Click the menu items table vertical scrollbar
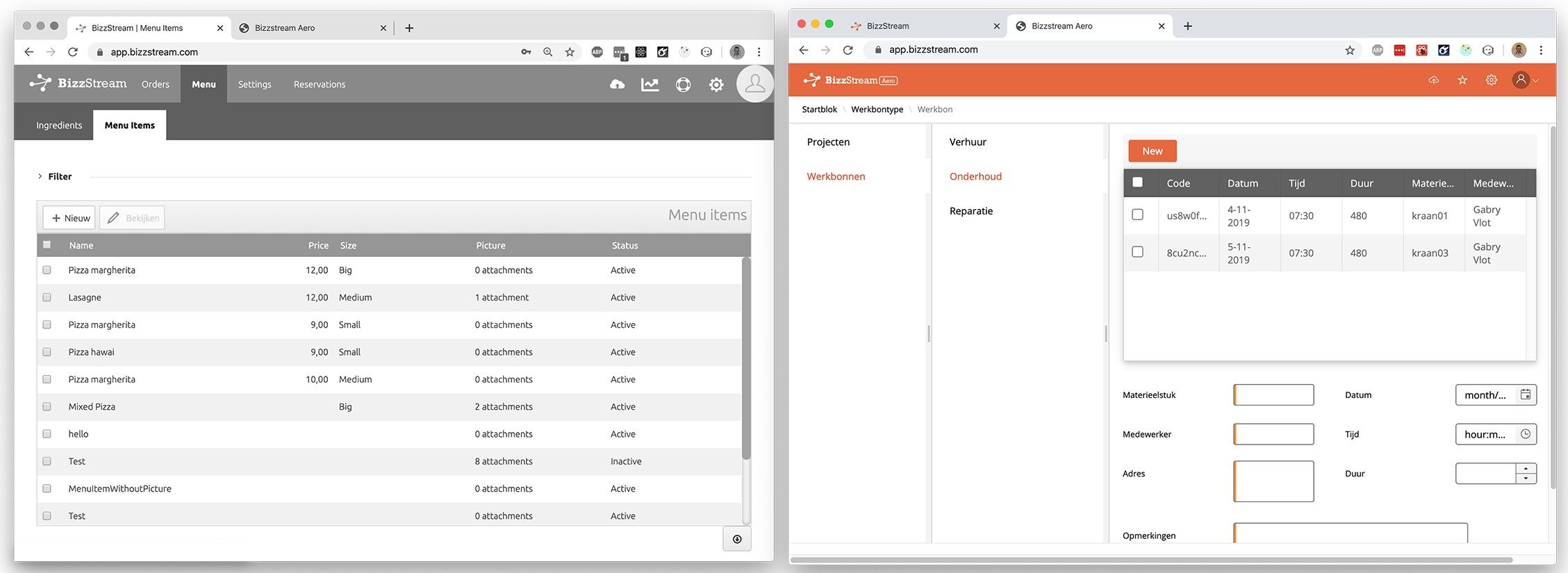 pos(746,358)
